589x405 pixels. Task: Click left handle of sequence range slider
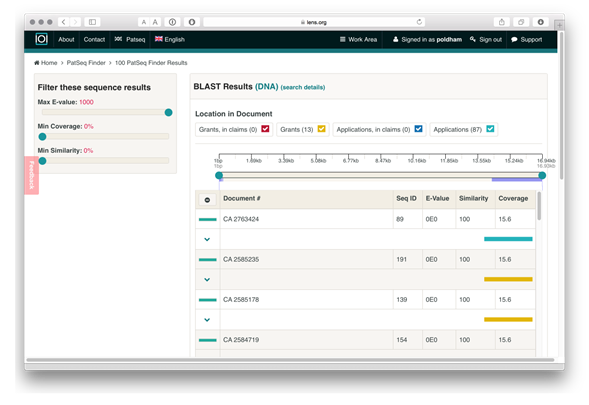[219, 175]
